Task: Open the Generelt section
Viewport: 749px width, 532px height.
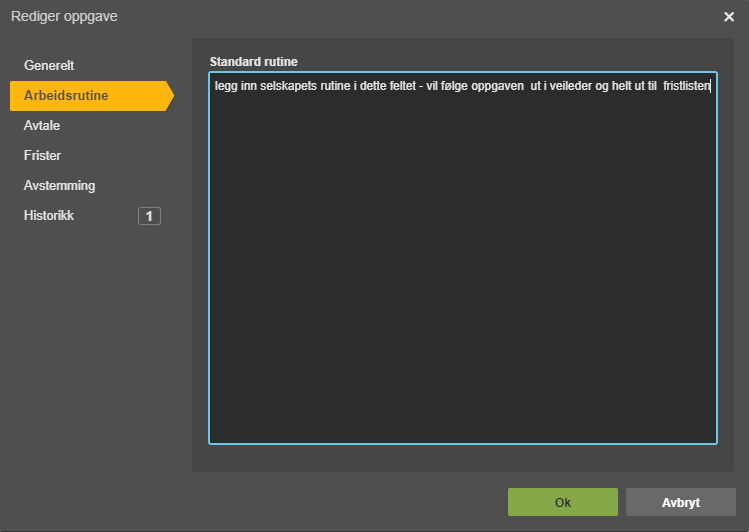Action: point(49,65)
